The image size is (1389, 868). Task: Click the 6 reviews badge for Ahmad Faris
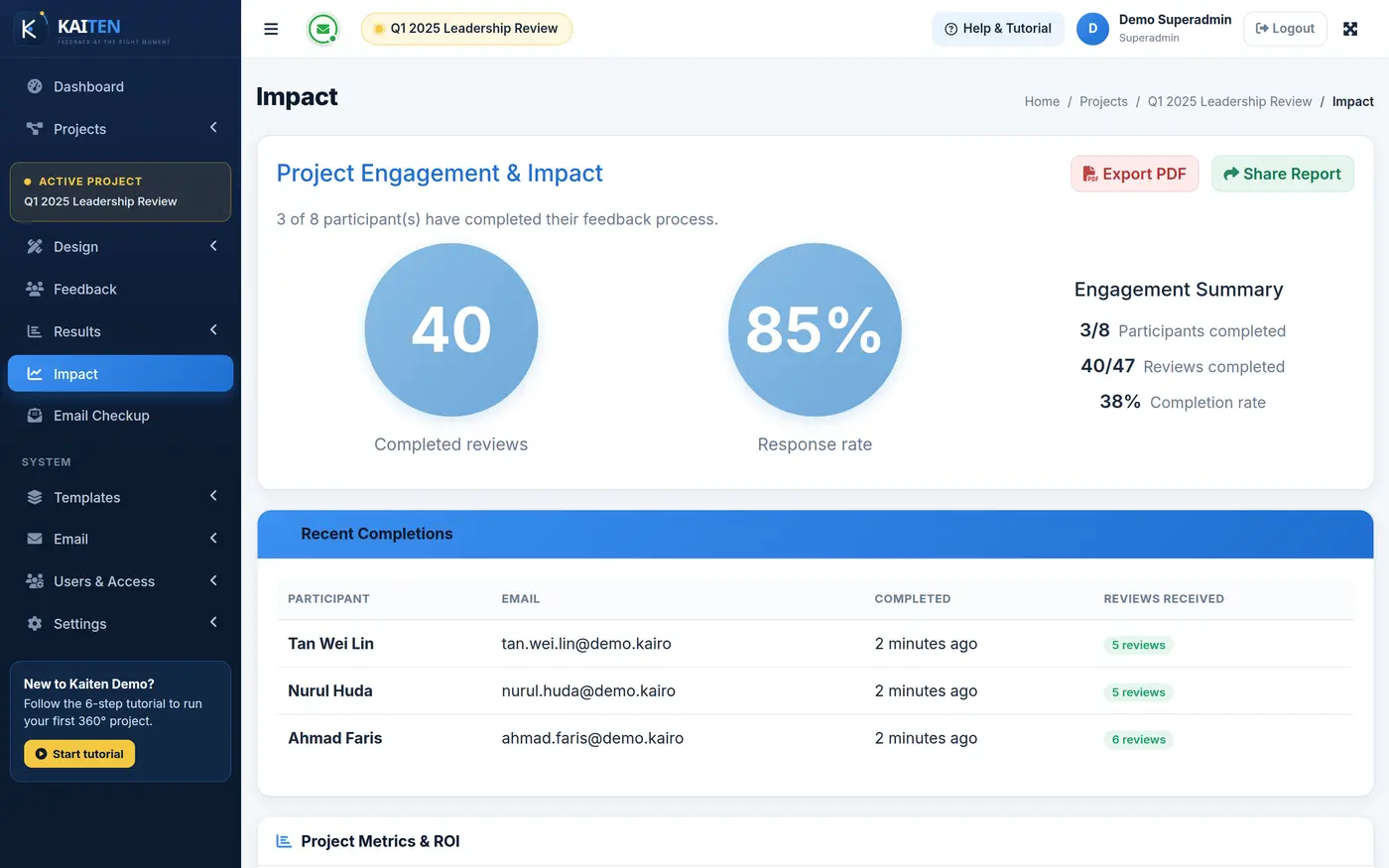pyautogui.click(x=1138, y=740)
